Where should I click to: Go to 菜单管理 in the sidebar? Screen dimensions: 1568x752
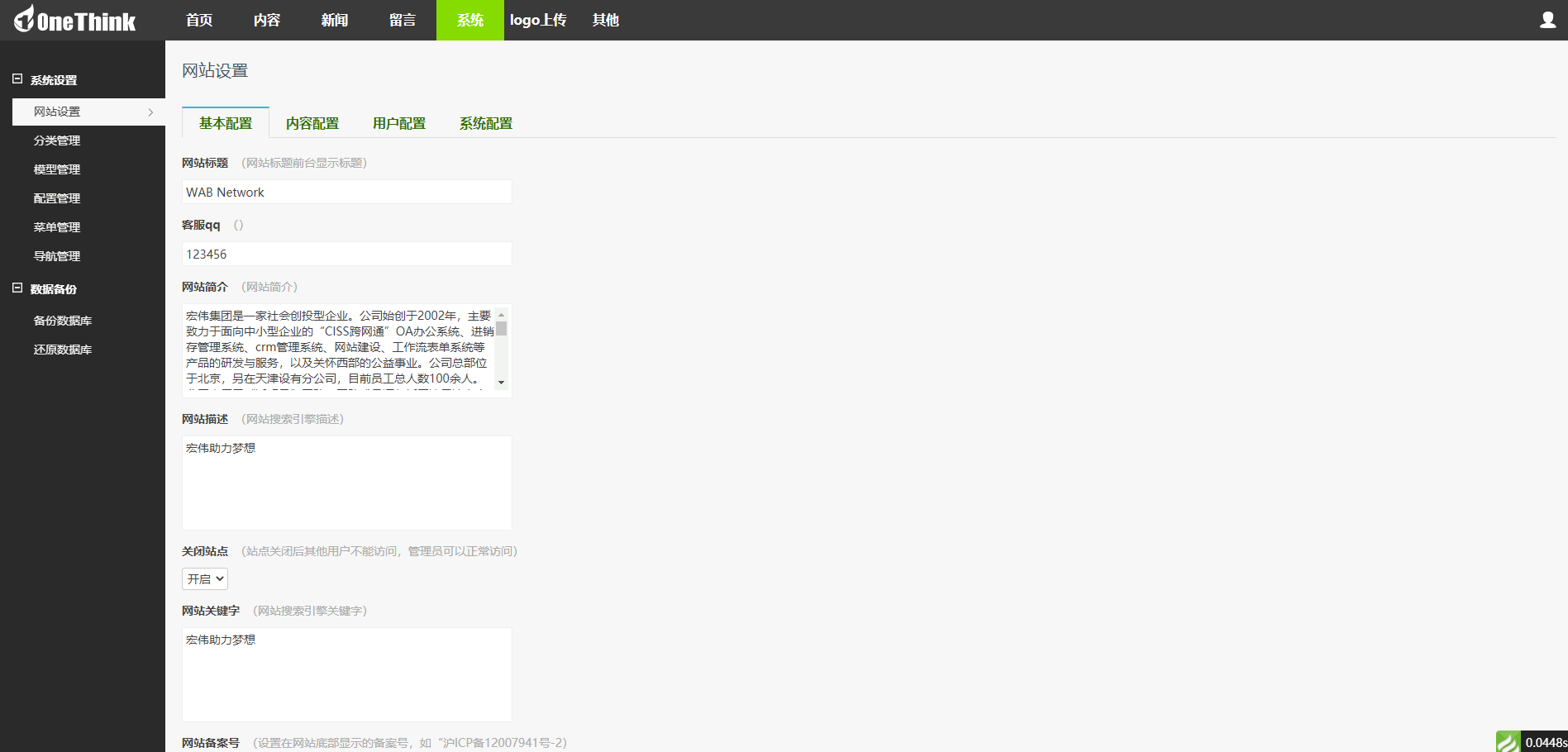click(x=57, y=227)
